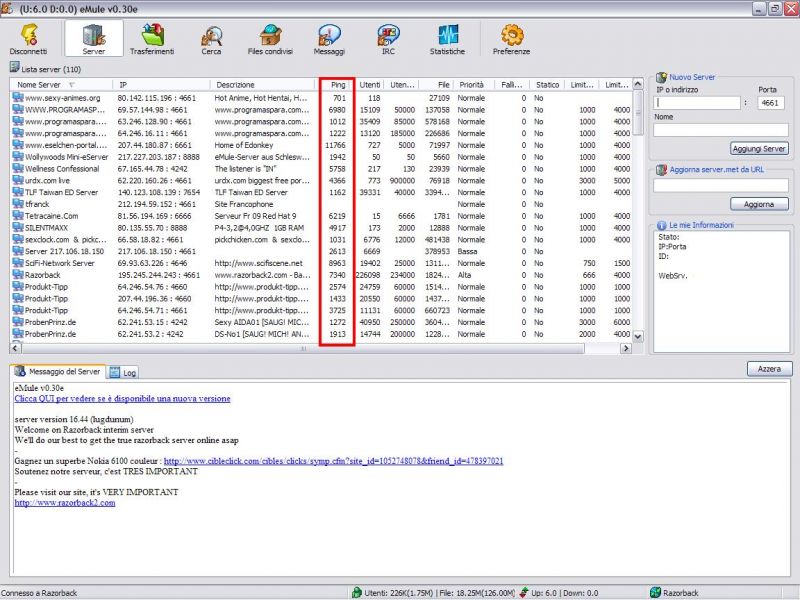Viewport: 800px width, 600px height.
Task: Click the status bar upload/download arrows icon
Action: pos(524,593)
